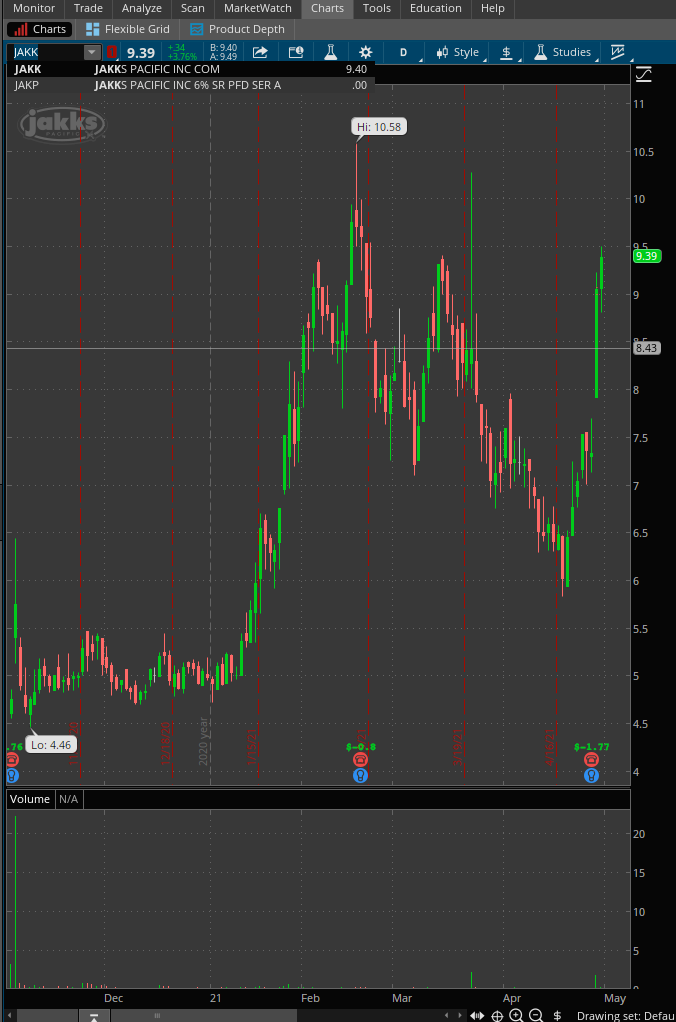Expand the symbol selector dropdown arrow
This screenshot has width=676, height=1022.
click(92, 52)
